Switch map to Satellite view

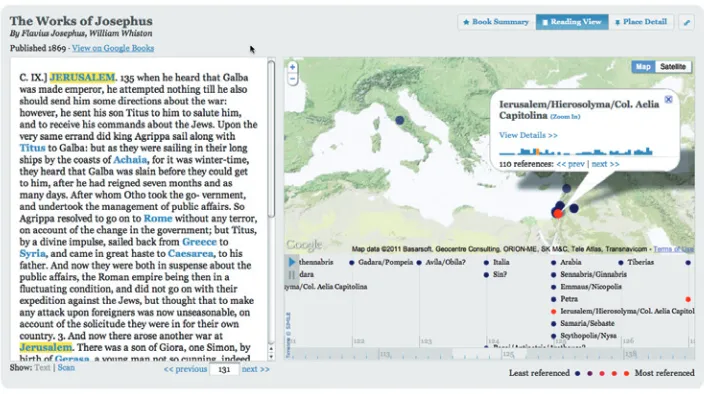(673, 67)
